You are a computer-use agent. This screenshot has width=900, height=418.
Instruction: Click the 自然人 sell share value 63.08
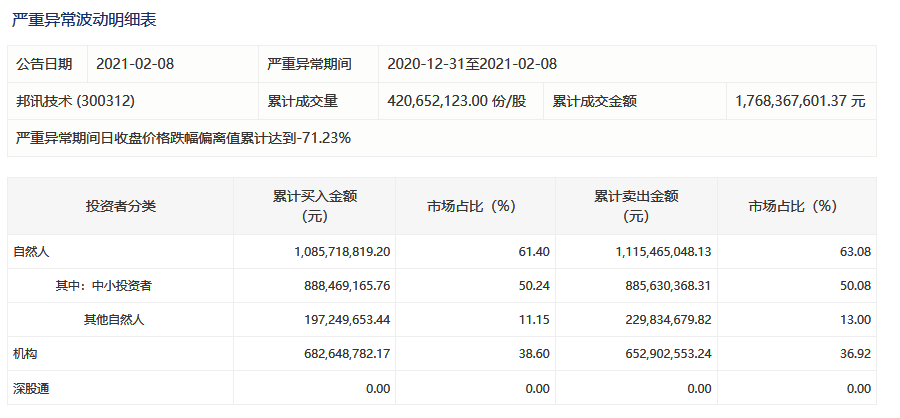(859, 251)
